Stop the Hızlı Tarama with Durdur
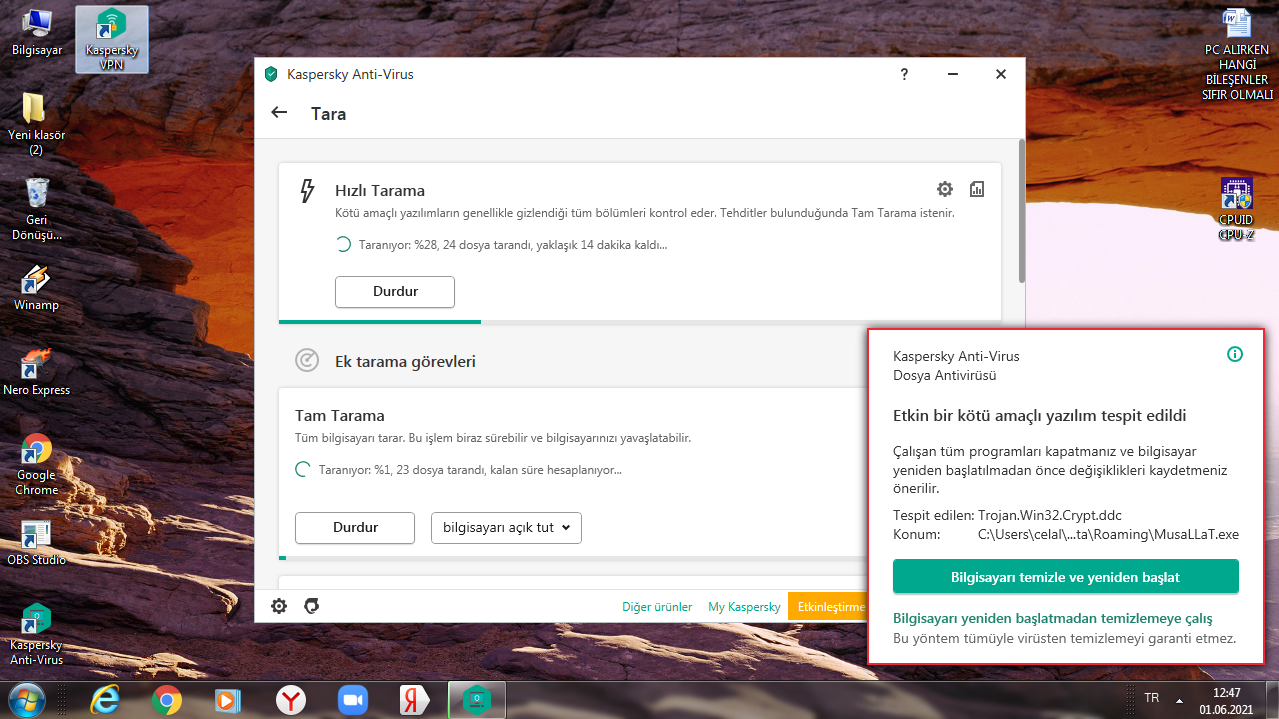The height and width of the screenshot is (719, 1279). point(395,292)
